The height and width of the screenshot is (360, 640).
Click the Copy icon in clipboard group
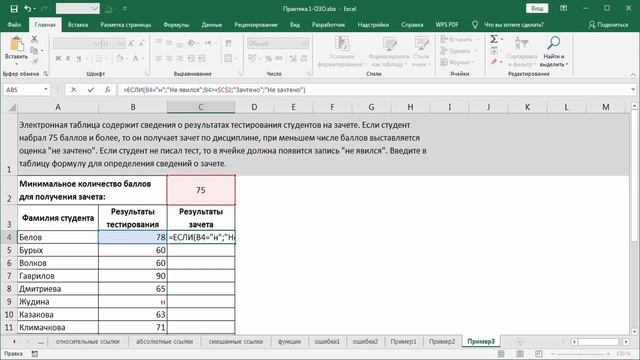pos(34,51)
